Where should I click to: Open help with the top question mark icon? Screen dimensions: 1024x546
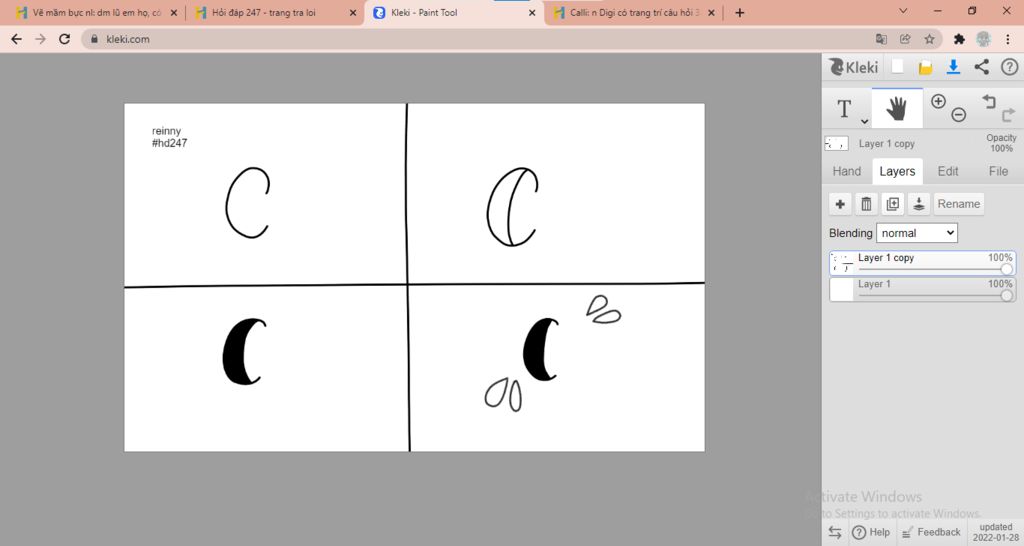point(1009,67)
